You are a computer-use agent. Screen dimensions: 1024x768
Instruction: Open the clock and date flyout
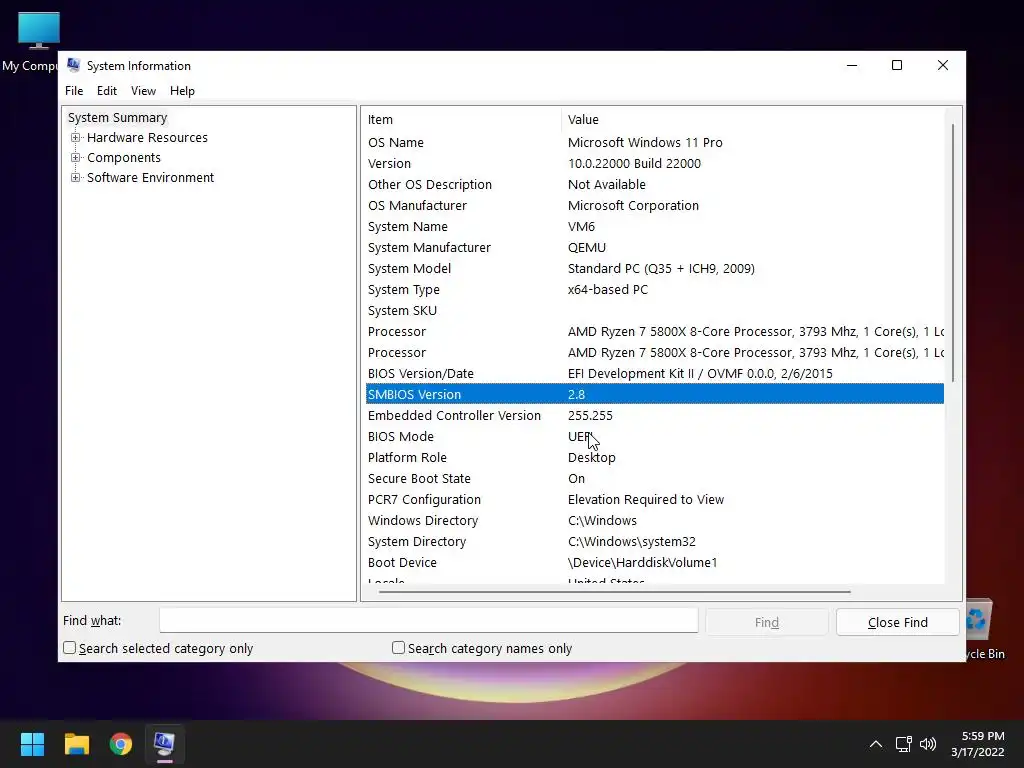978,744
